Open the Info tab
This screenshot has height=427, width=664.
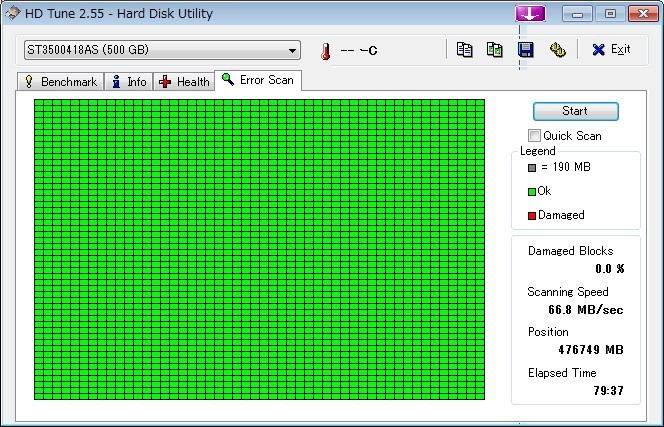click(x=129, y=82)
